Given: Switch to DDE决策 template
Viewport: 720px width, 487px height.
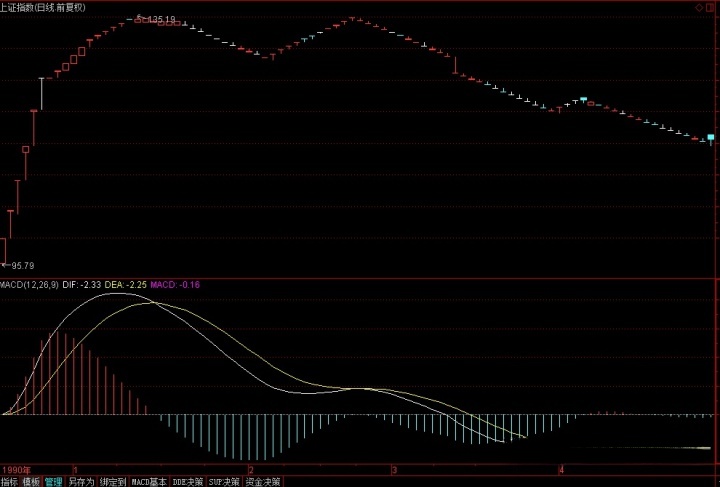Looking at the screenshot, I should point(188,482).
